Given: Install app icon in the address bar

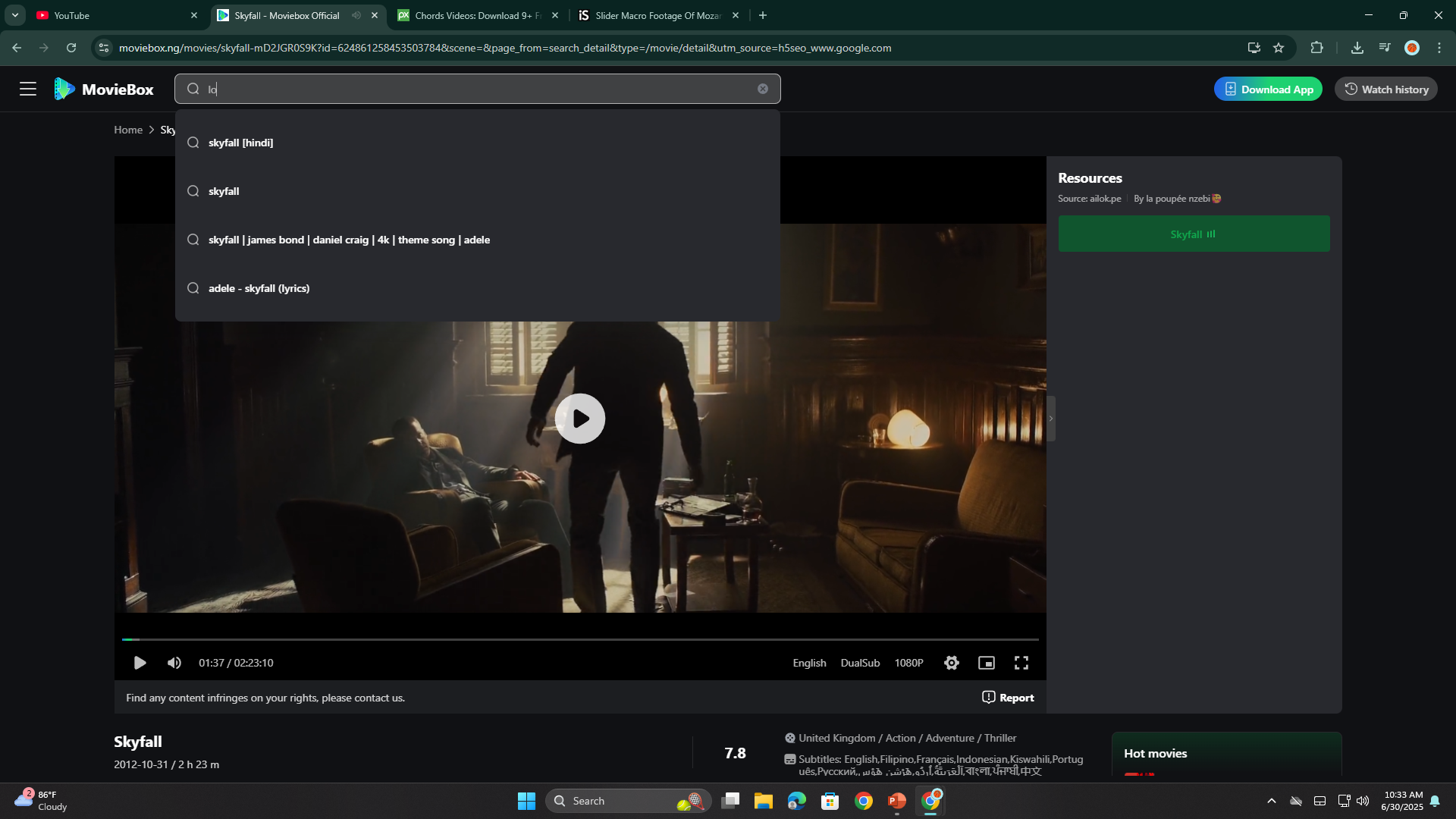Looking at the screenshot, I should pos(1254,48).
